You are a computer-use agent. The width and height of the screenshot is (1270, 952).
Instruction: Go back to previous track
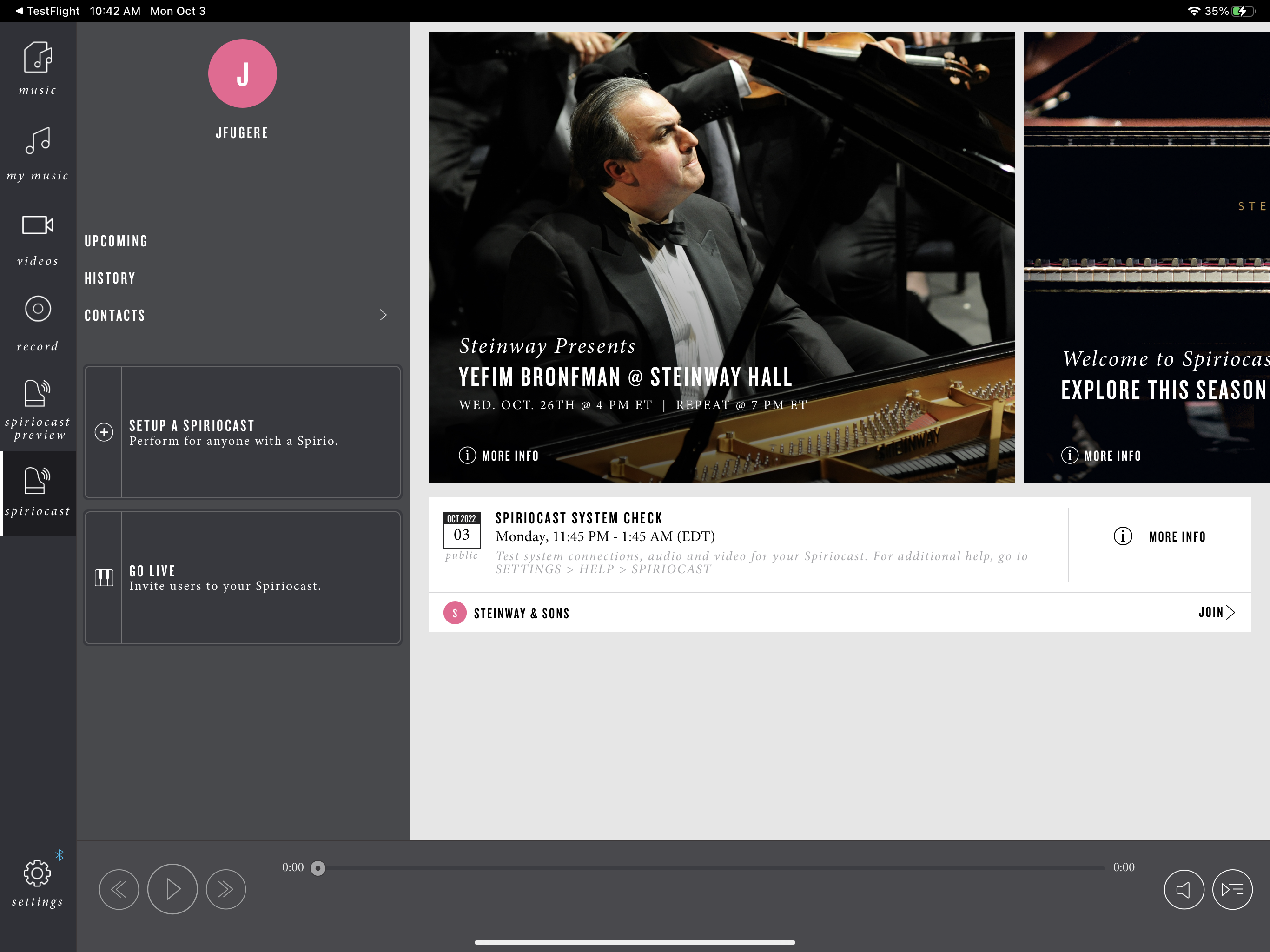119,889
